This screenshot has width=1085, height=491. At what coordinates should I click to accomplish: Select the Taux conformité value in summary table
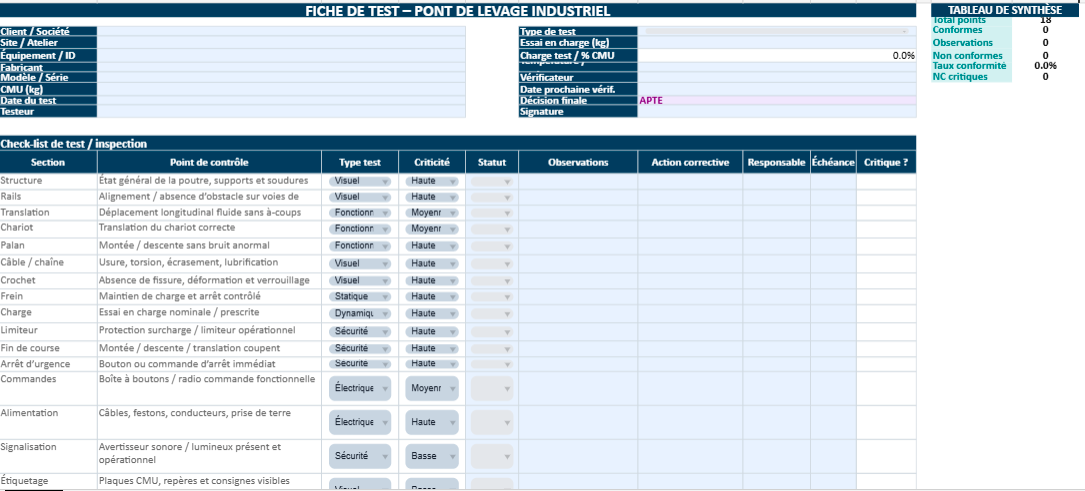tap(1045, 65)
